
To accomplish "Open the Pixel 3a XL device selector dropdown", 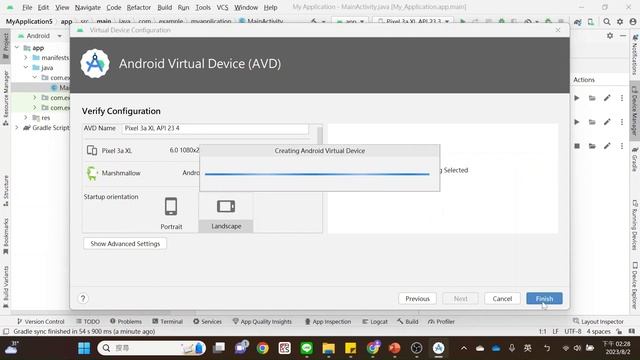I will pos(413,21).
